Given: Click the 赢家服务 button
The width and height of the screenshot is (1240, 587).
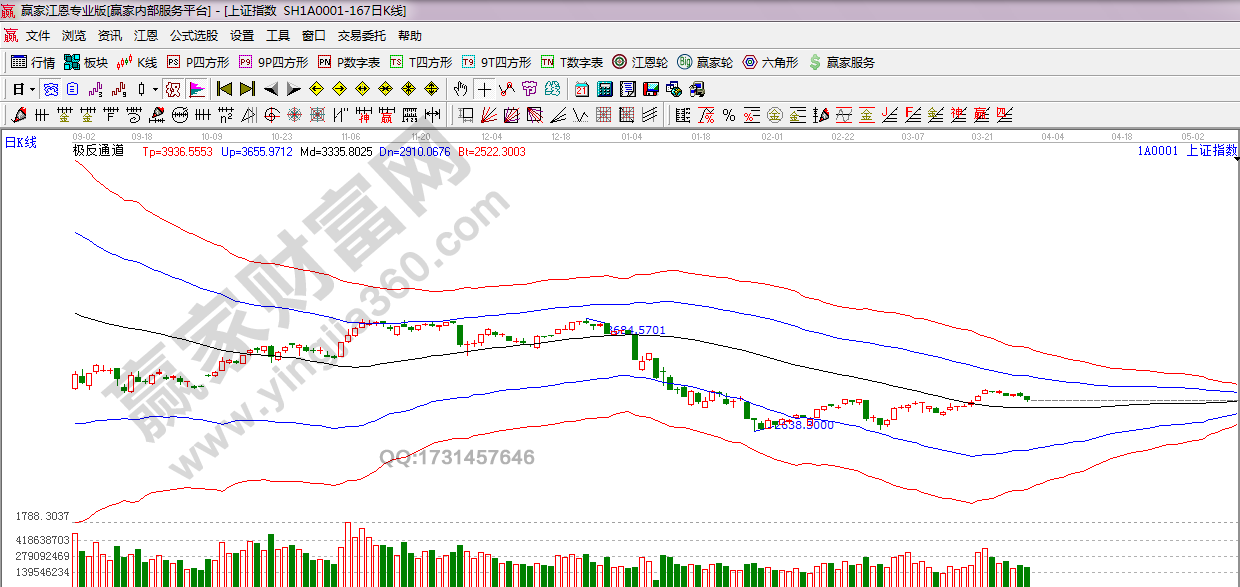Looking at the screenshot, I should pyautogui.click(x=842, y=62).
